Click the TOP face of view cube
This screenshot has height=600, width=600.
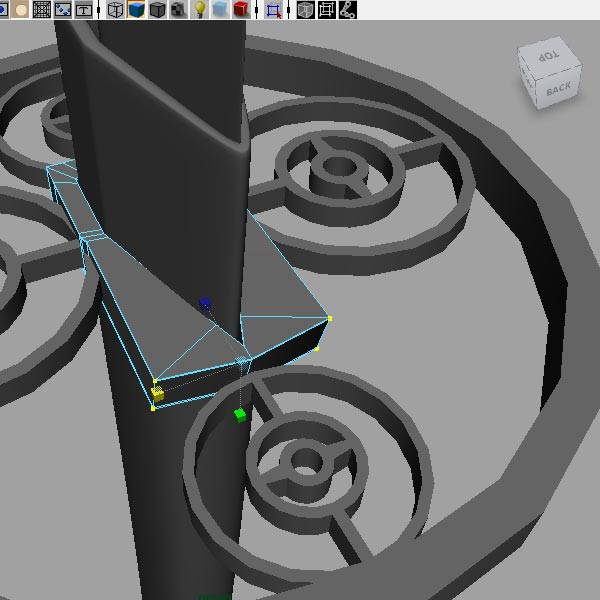(x=548, y=57)
